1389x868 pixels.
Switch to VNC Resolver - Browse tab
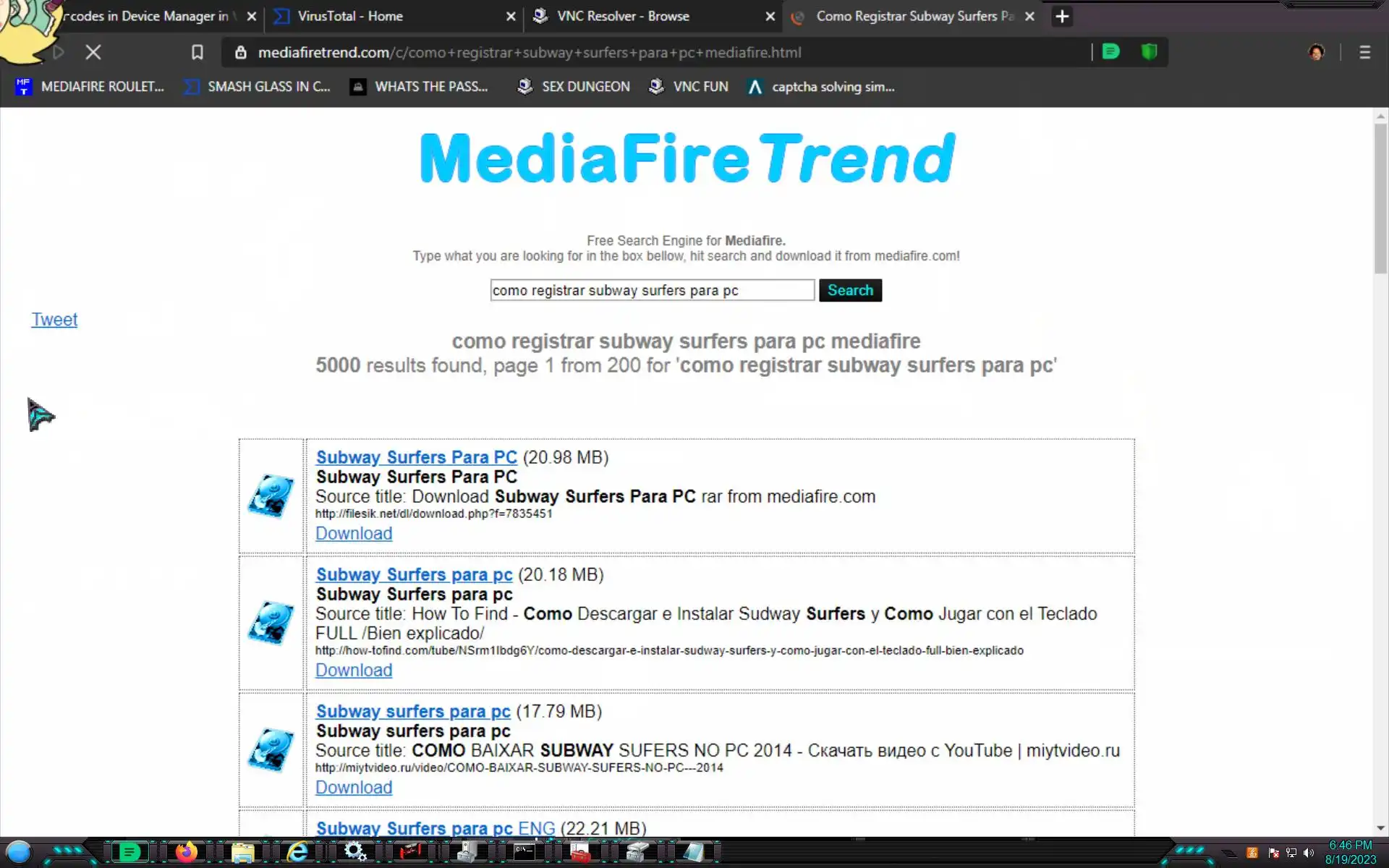click(623, 16)
